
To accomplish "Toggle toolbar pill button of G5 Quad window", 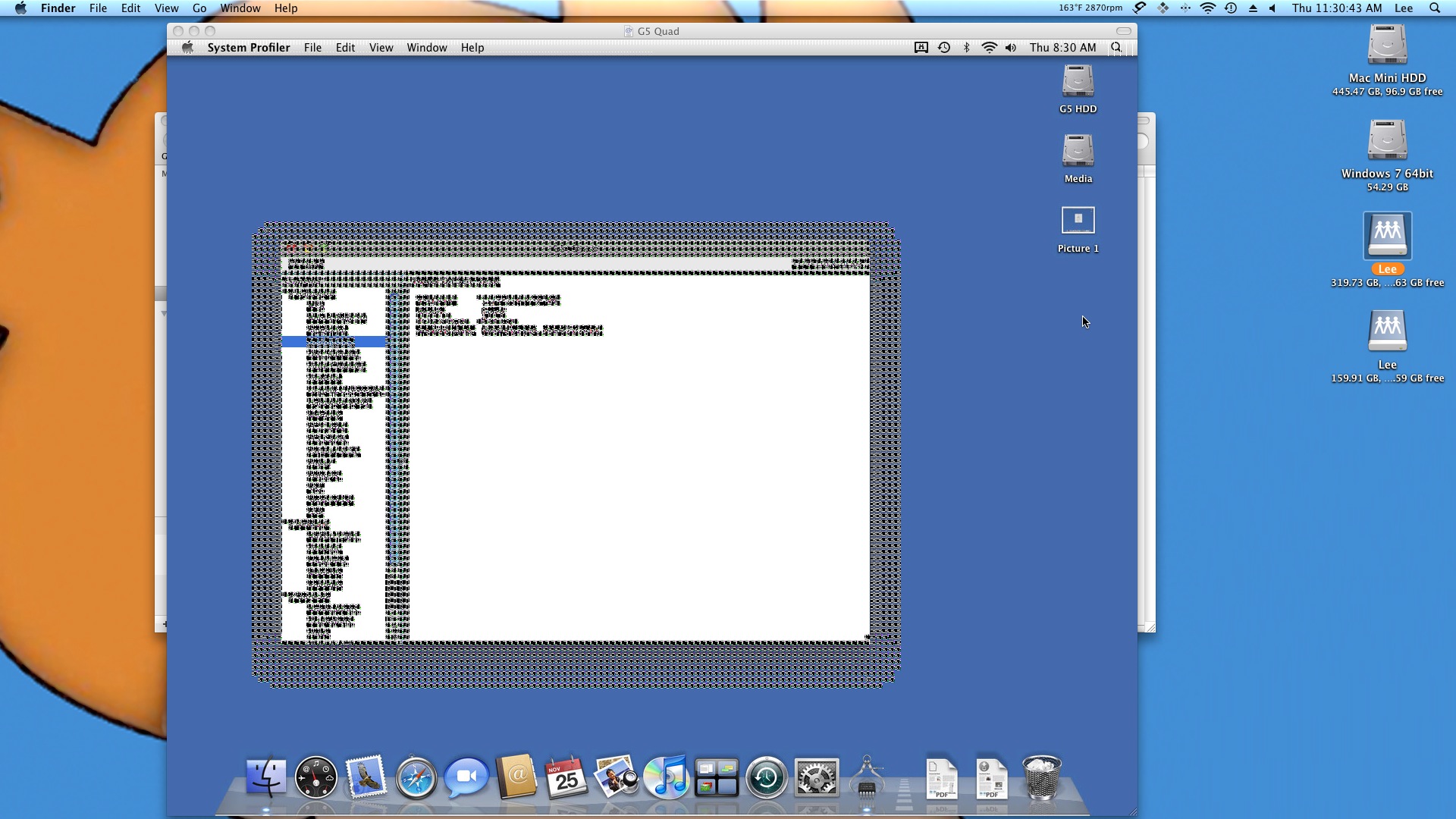I will coord(1123,30).
